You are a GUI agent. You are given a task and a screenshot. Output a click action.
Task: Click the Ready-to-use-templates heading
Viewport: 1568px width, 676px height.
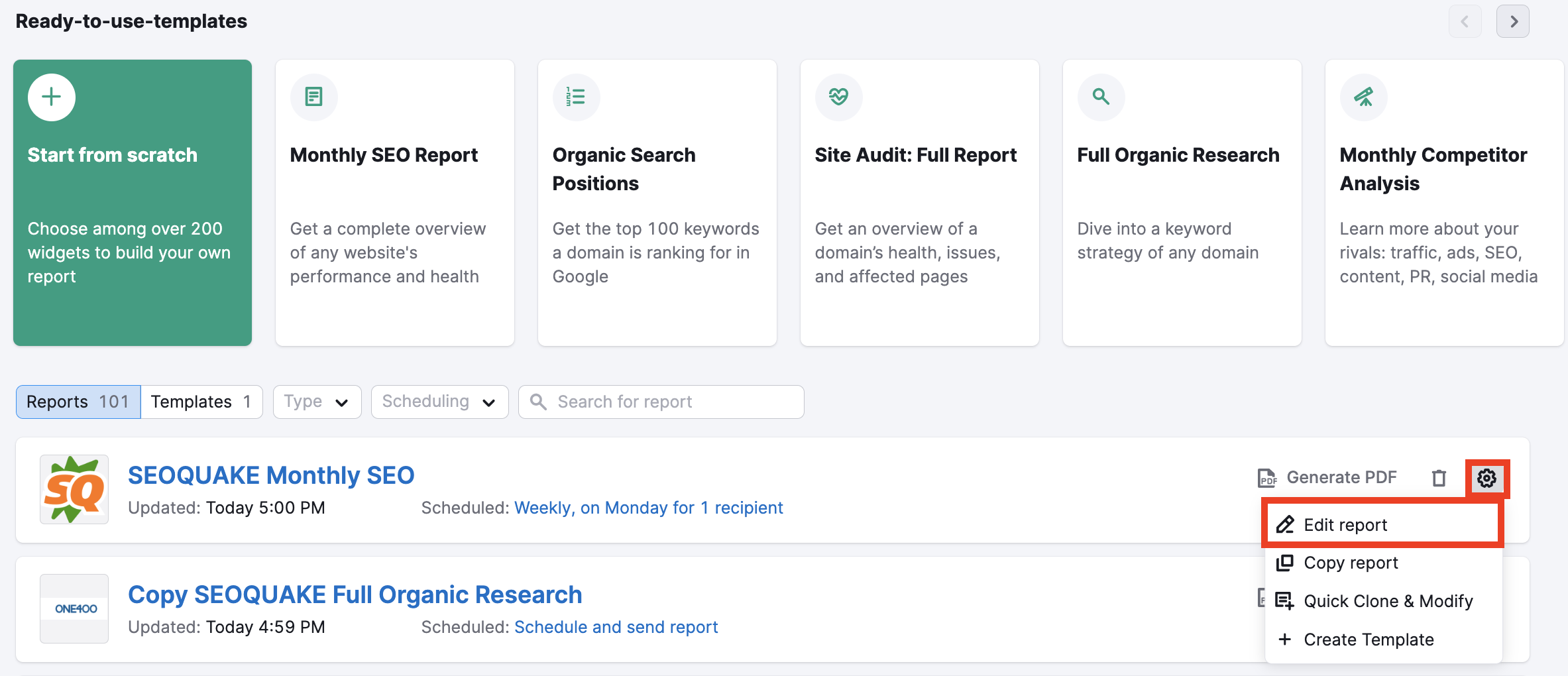click(131, 21)
